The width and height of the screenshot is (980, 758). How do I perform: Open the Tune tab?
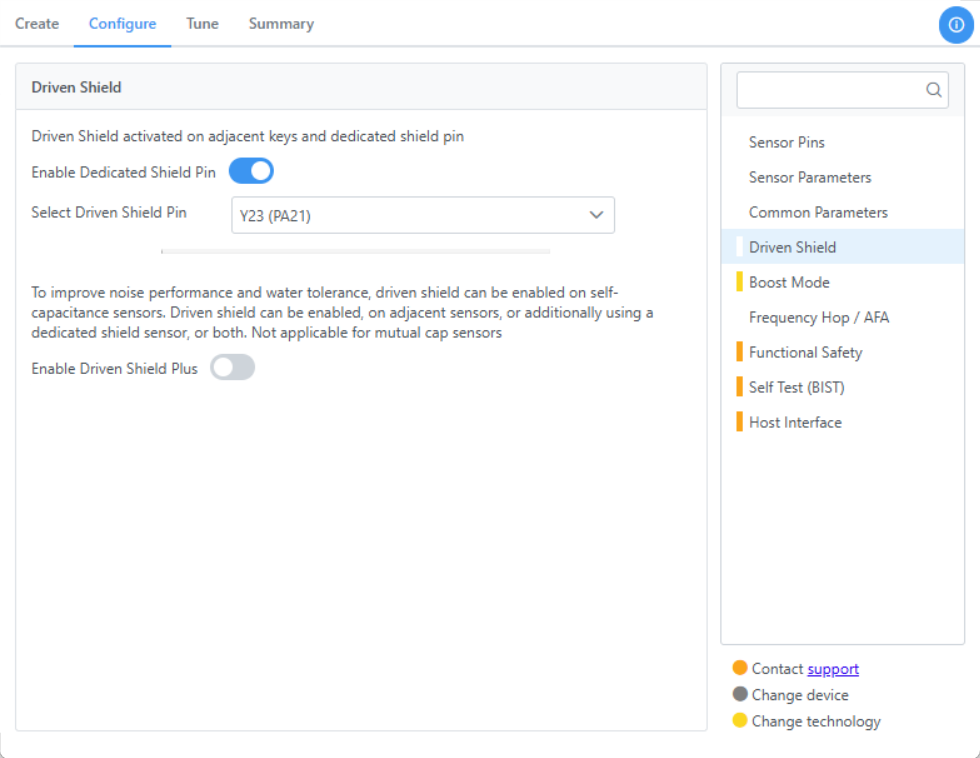click(202, 24)
